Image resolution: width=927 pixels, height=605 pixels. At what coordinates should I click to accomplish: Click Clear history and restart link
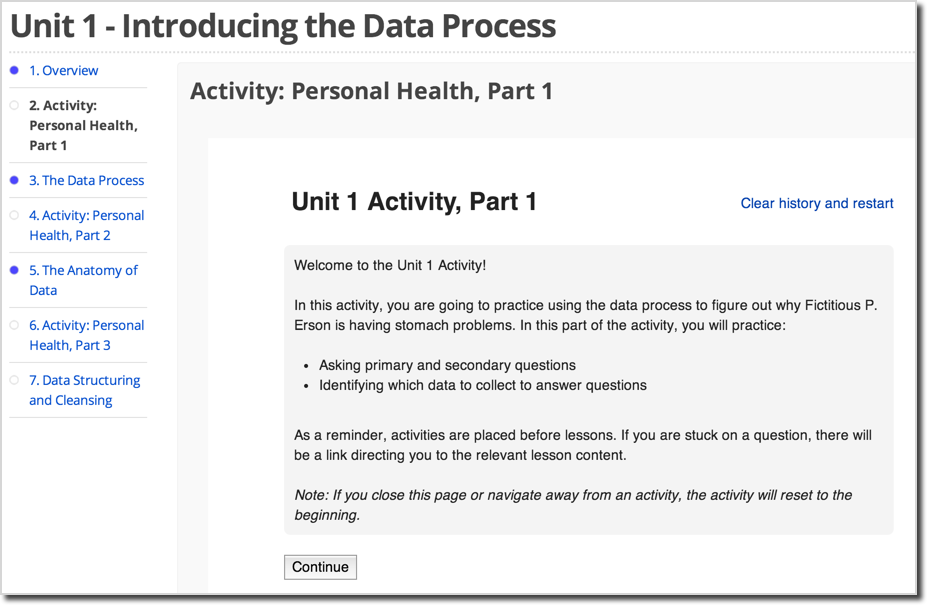click(x=817, y=203)
